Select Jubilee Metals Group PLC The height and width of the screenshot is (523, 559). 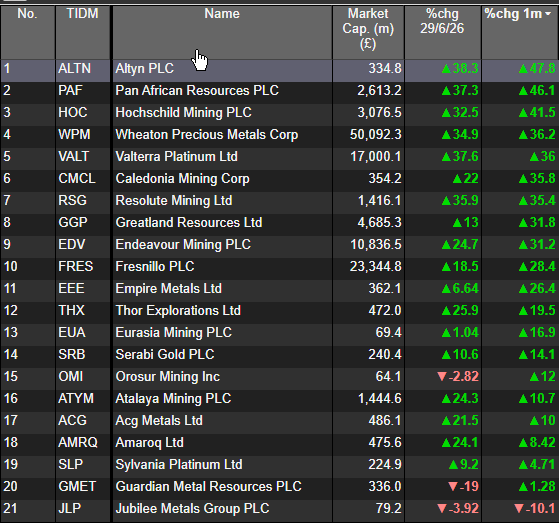(x=192, y=509)
